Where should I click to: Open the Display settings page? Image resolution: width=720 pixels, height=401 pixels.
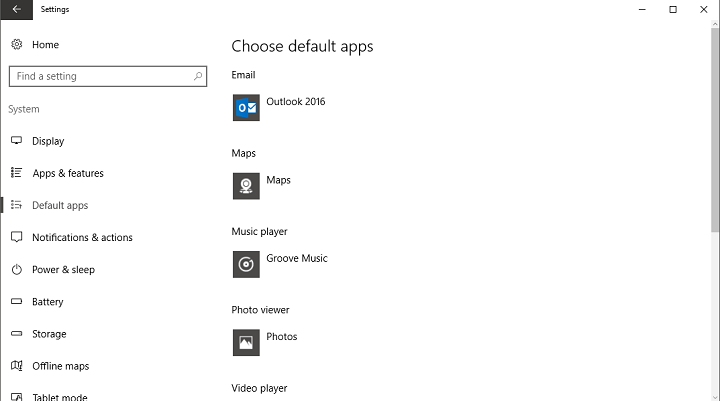point(48,141)
